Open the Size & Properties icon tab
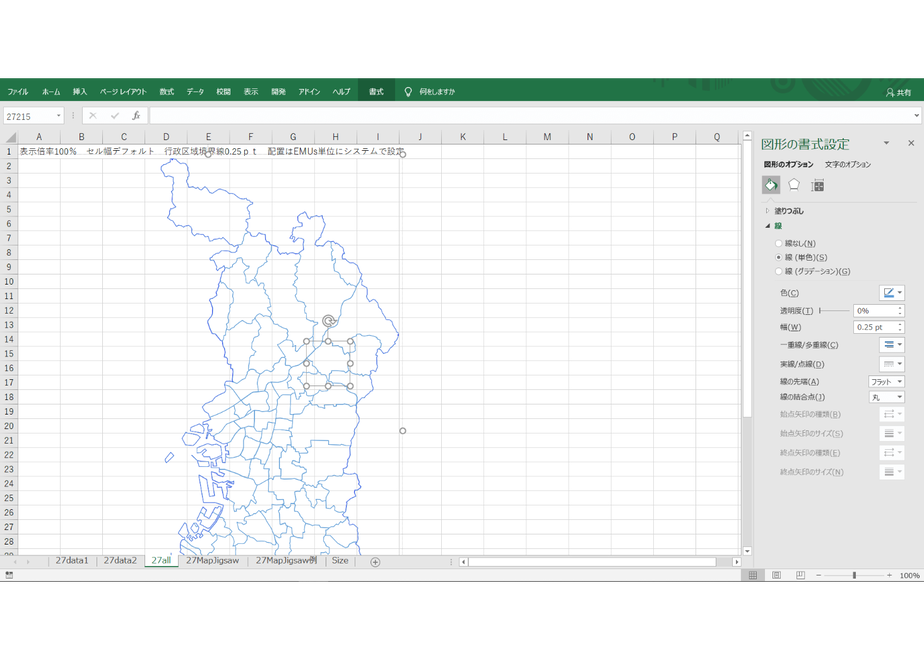Screen dimensions: 924x660 click(817, 186)
